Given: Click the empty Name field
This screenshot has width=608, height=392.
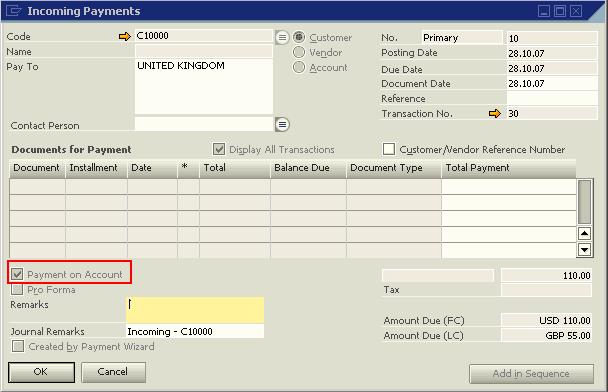Looking at the screenshot, I should [204, 51].
